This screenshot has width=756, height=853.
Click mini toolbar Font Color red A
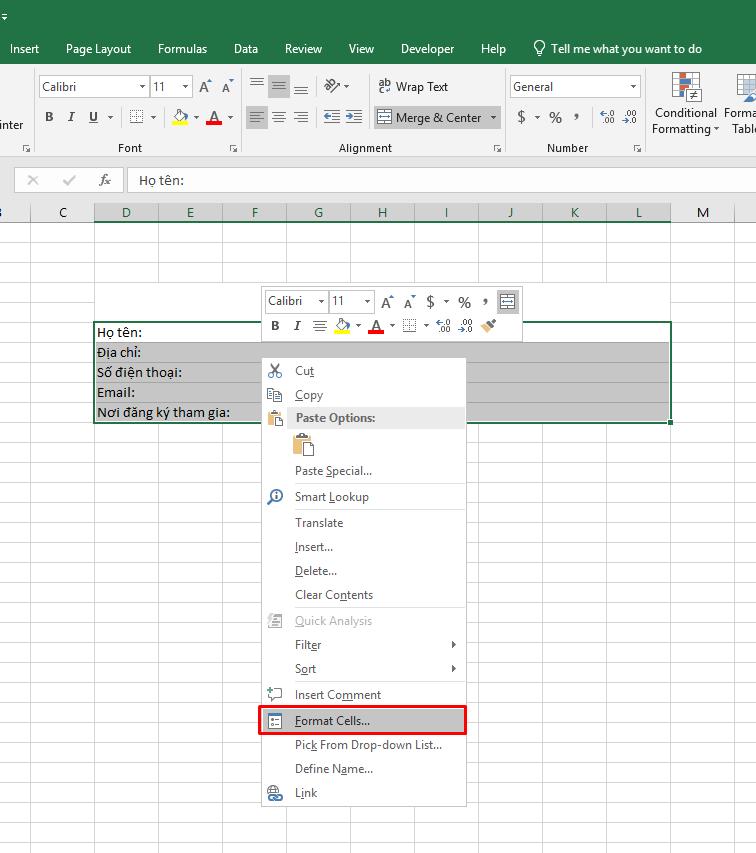click(x=376, y=326)
